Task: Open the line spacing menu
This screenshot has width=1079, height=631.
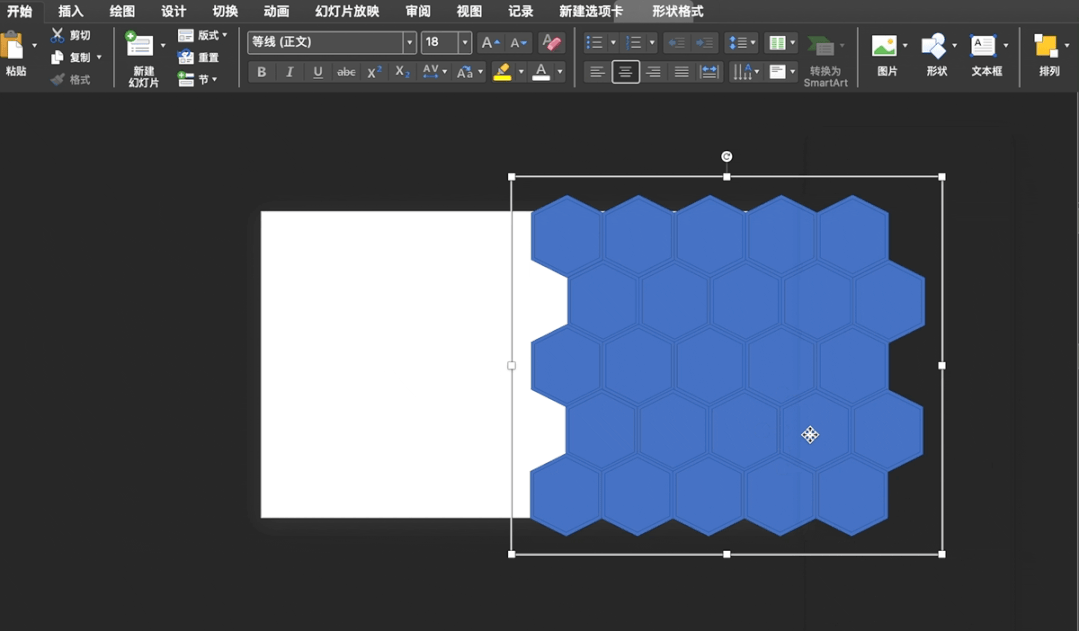Action: (741, 43)
